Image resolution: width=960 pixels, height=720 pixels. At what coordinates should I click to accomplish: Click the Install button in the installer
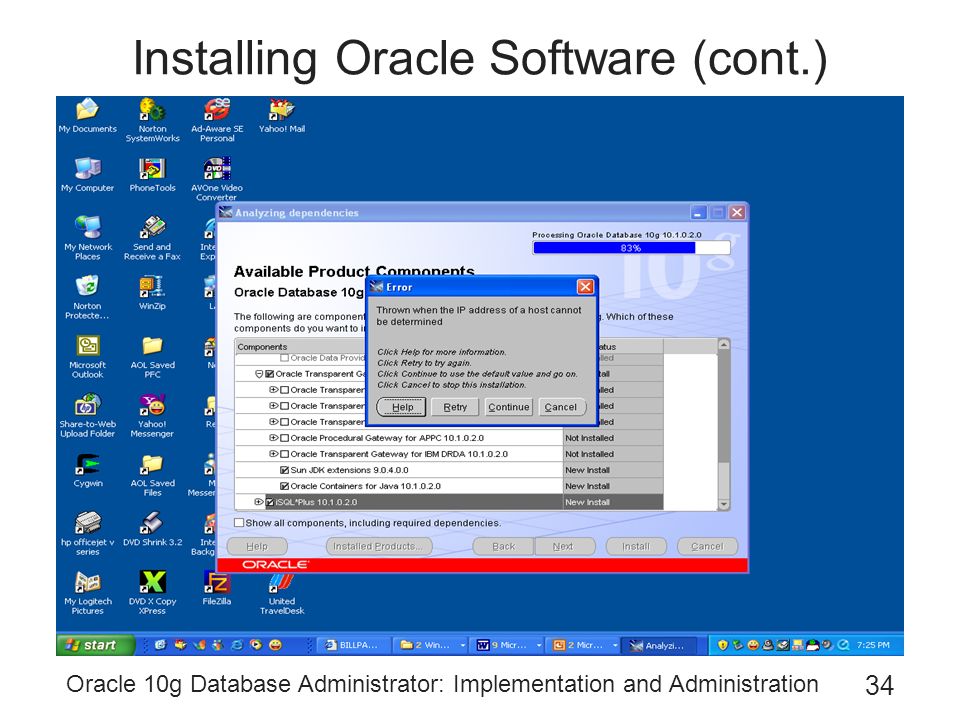pyautogui.click(x=636, y=546)
